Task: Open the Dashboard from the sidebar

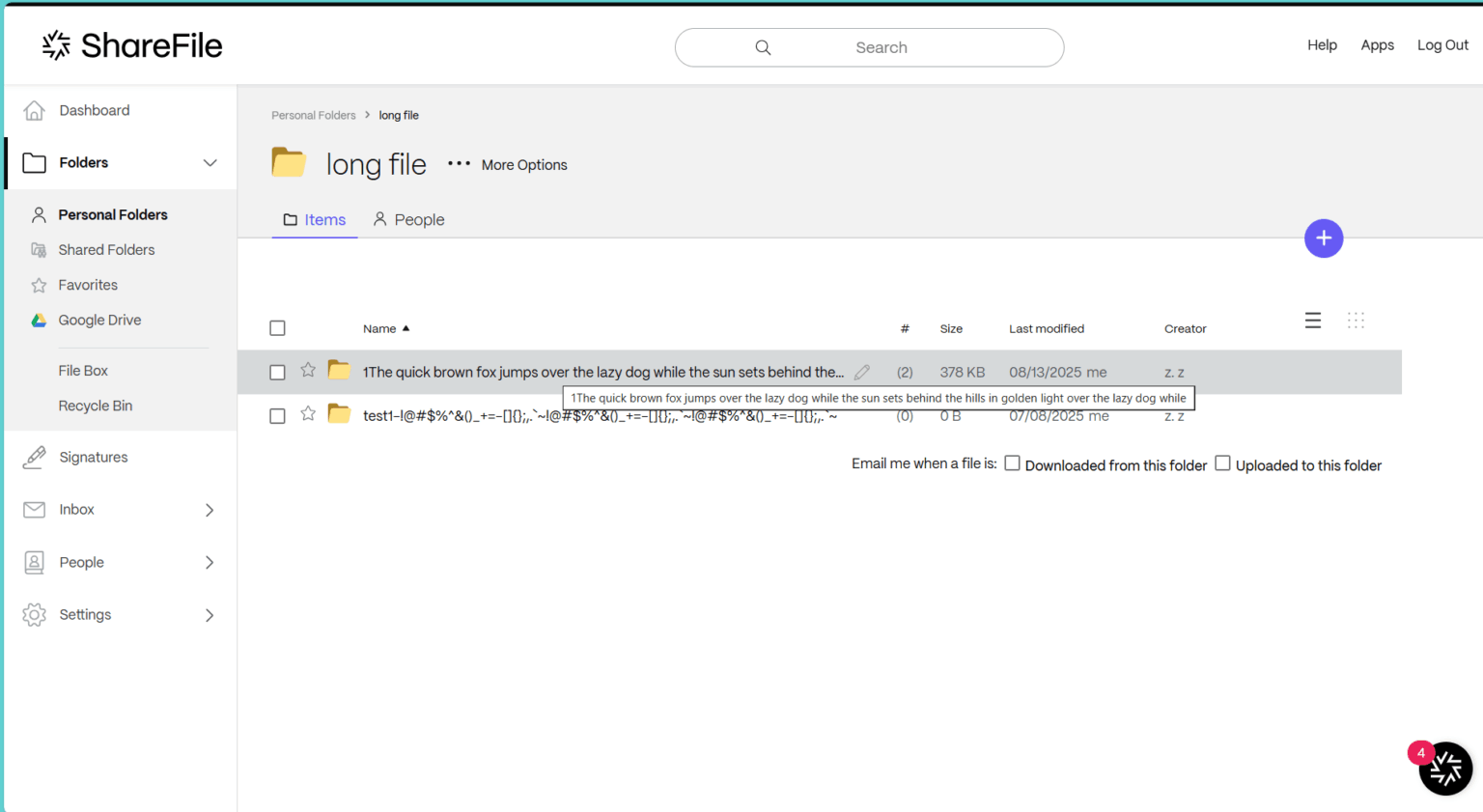Action: click(x=94, y=110)
